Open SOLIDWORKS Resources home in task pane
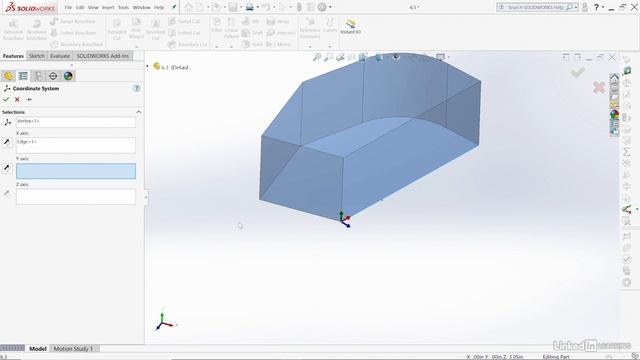The image size is (640, 360). 614,77
